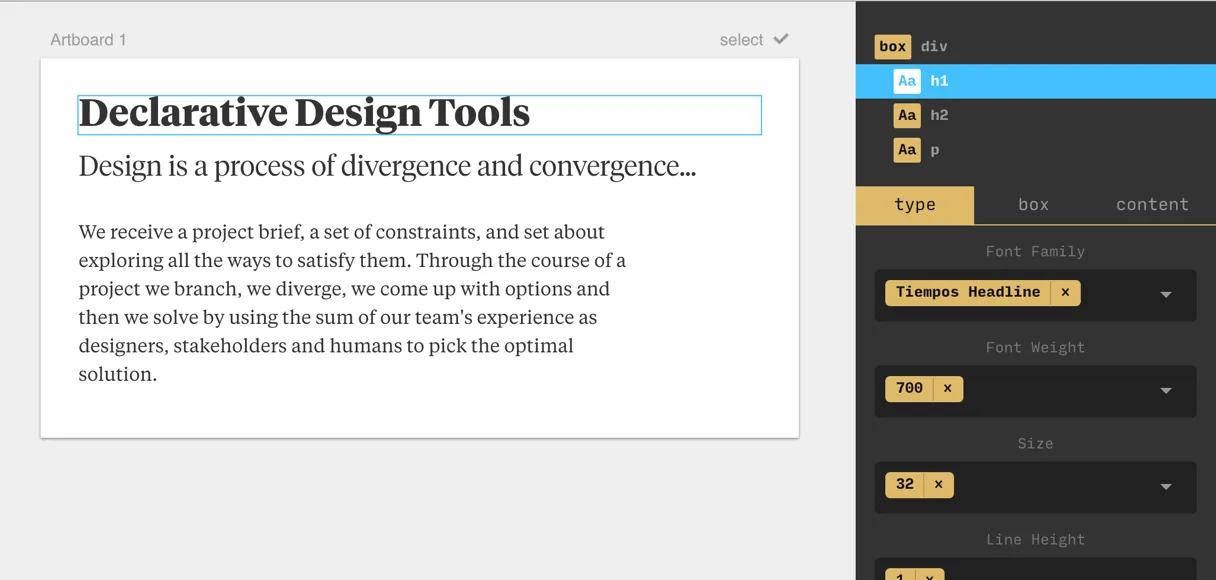Switch to the type tab
This screenshot has width=1216, height=580.
point(915,204)
